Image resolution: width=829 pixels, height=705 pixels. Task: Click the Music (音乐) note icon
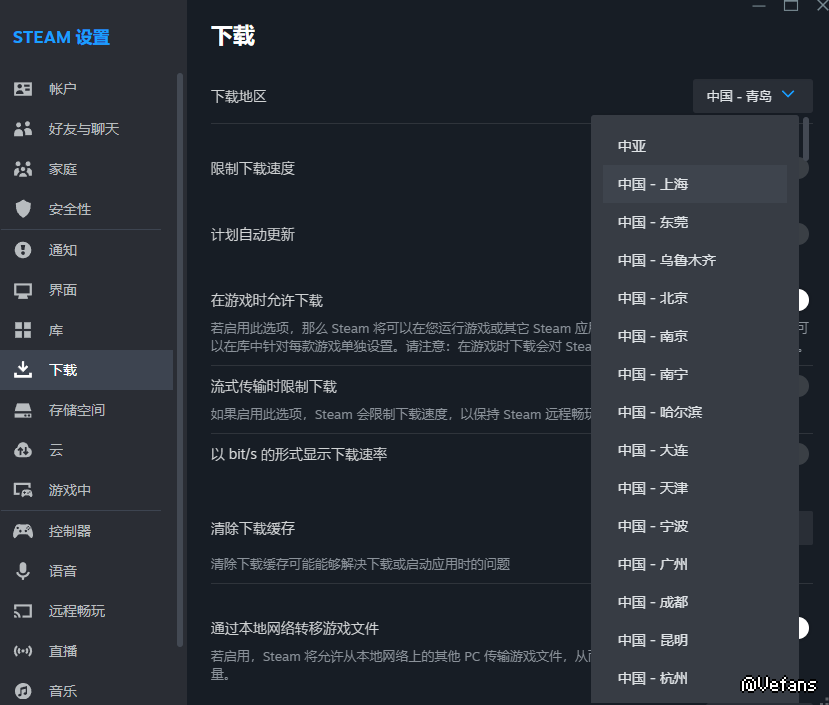tap(23, 691)
